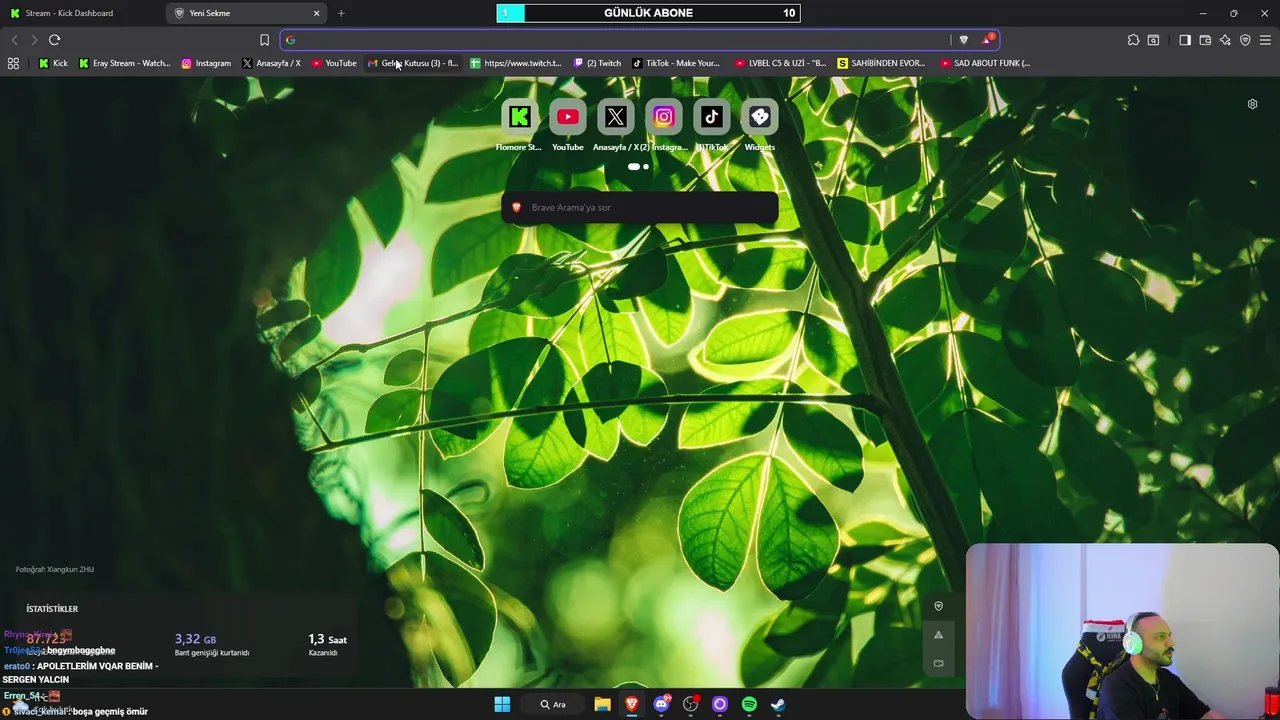Click the Windows Start button
Viewport: 1280px width, 720px height.
pos(502,704)
